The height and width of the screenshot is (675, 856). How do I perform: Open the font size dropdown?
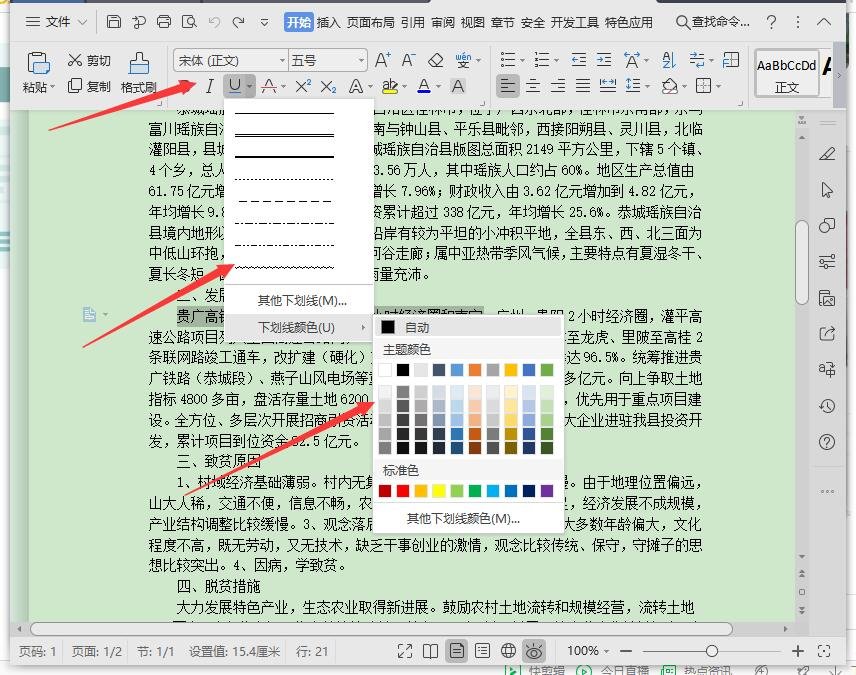pyautogui.click(x=361, y=59)
